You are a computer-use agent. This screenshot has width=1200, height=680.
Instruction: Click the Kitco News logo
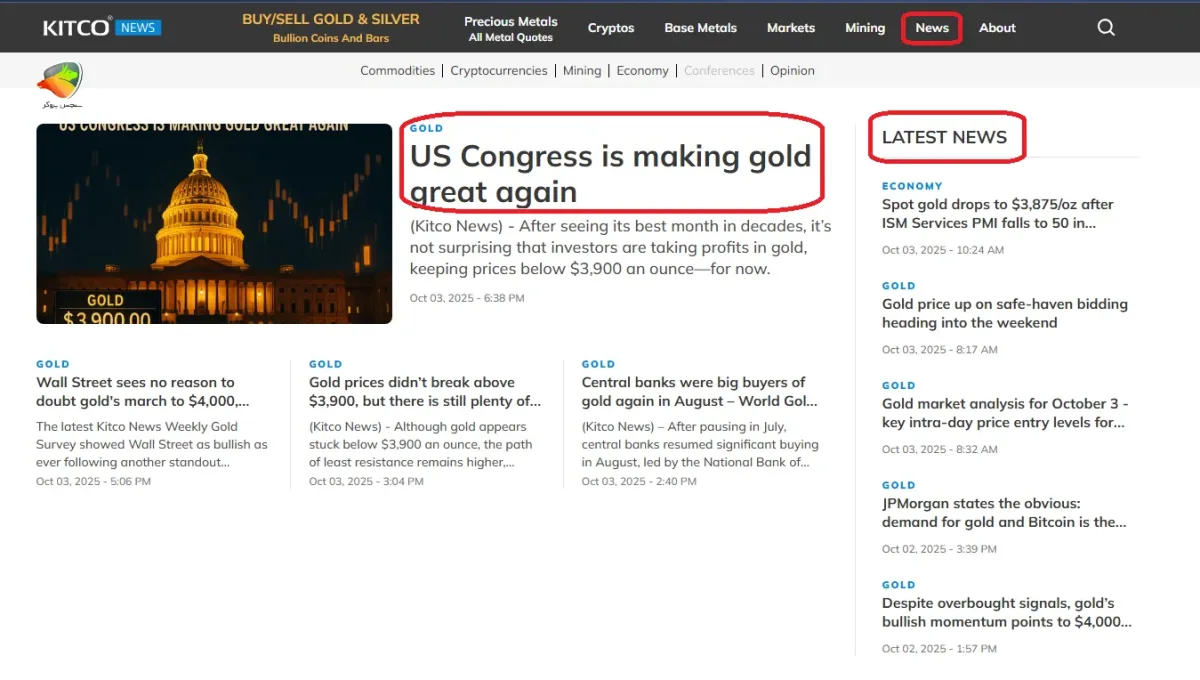tap(102, 28)
